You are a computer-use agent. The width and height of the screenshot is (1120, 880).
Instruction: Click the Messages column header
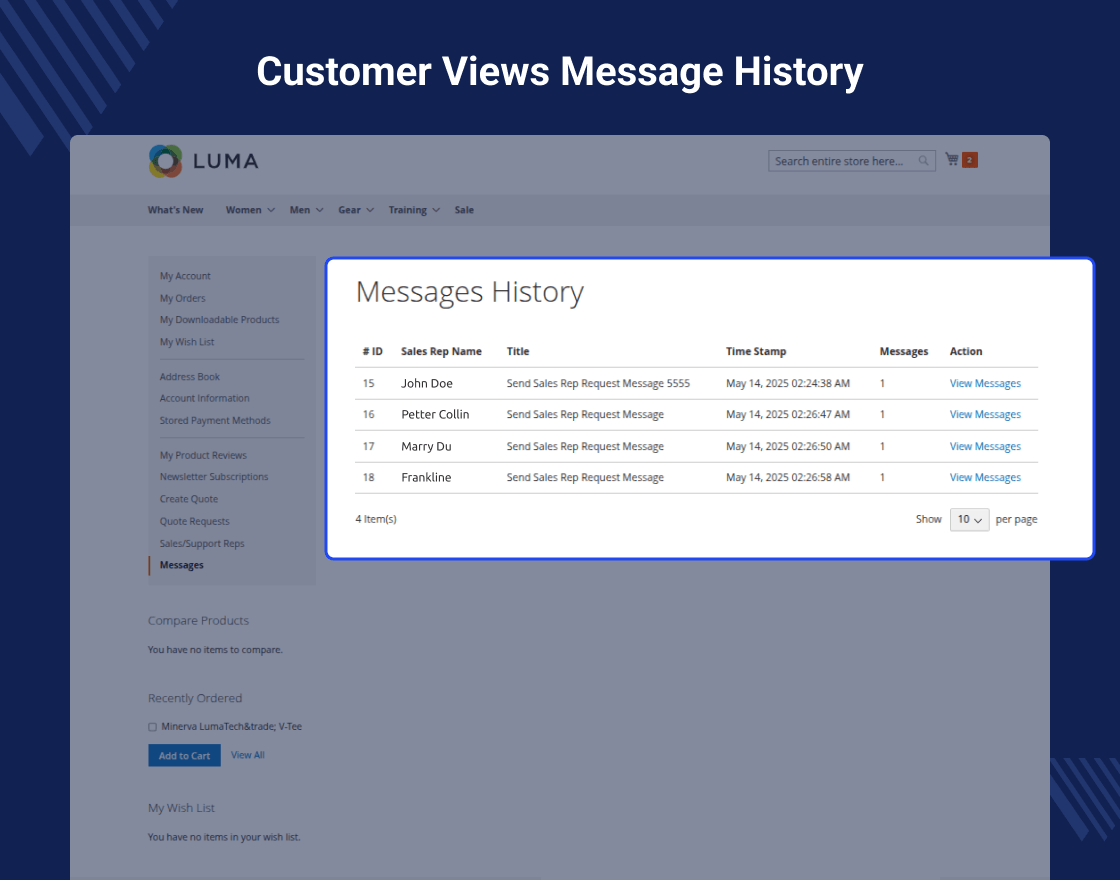point(904,351)
